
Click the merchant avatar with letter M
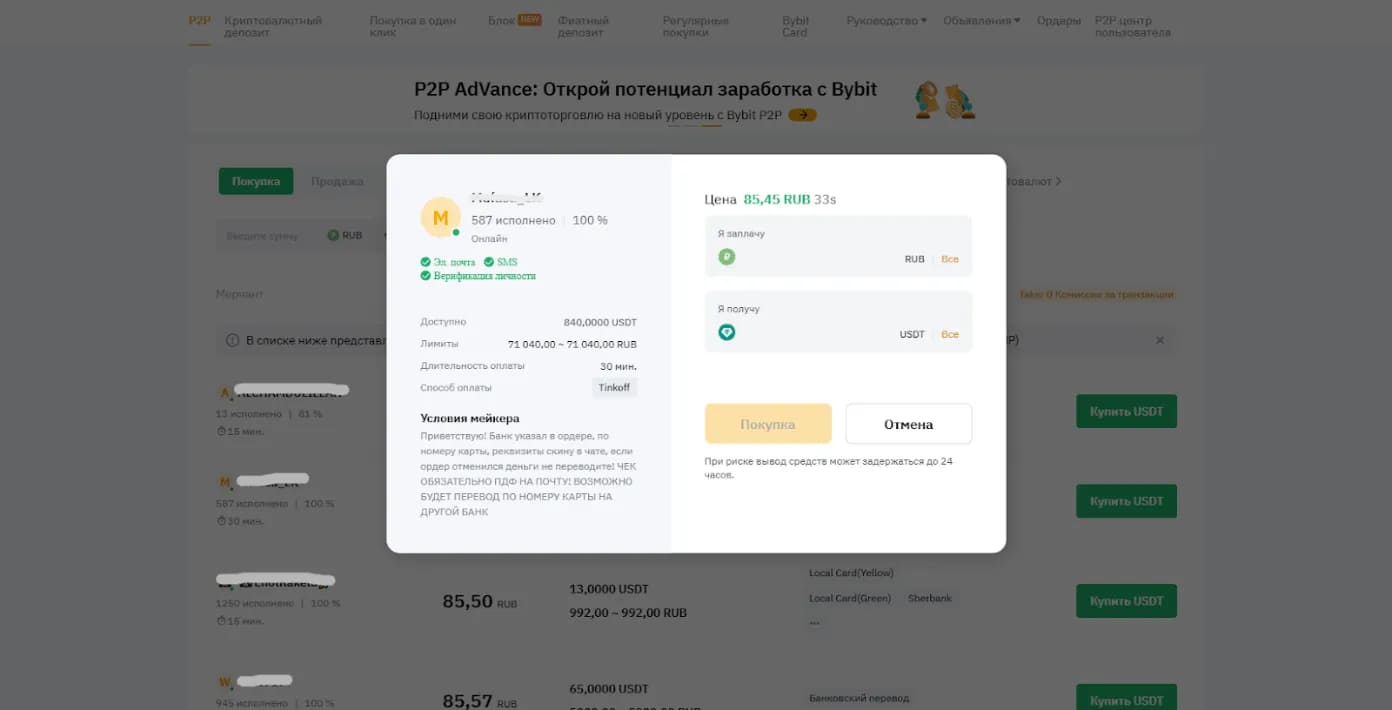(440, 218)
